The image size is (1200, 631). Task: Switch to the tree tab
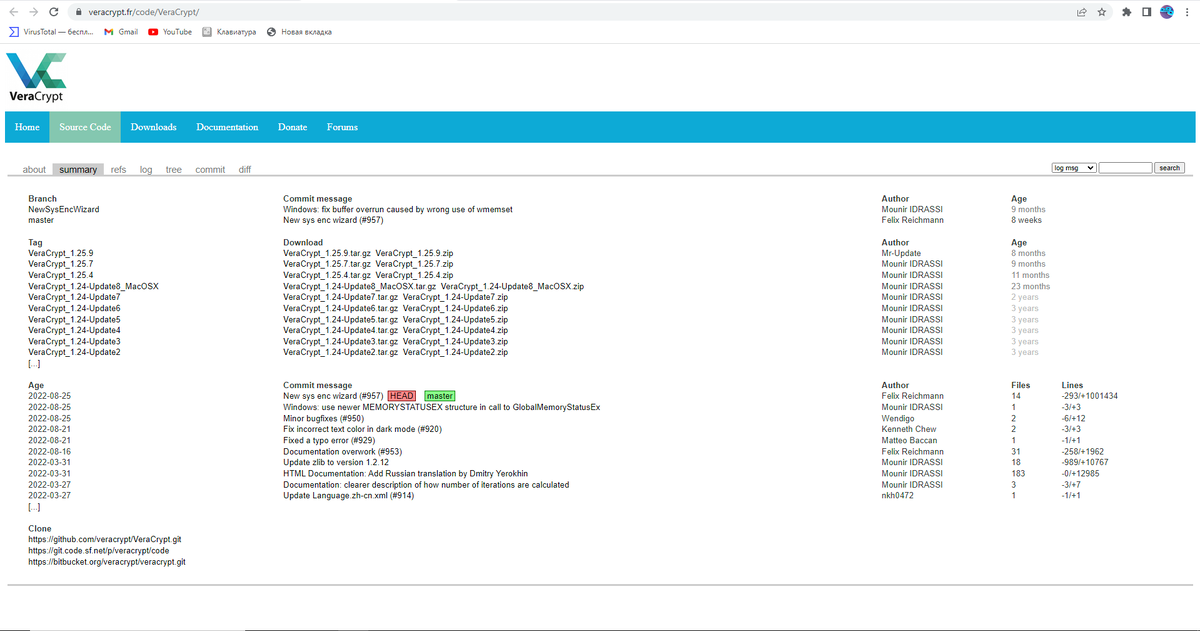coord(173,170)
